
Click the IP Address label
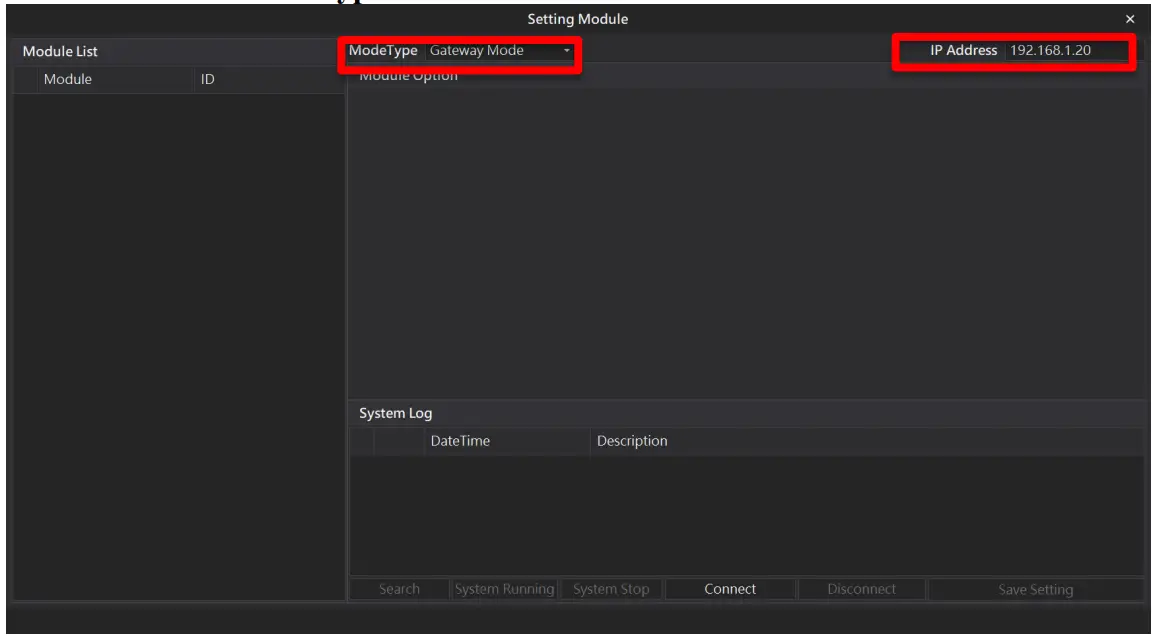coord(963,51)
